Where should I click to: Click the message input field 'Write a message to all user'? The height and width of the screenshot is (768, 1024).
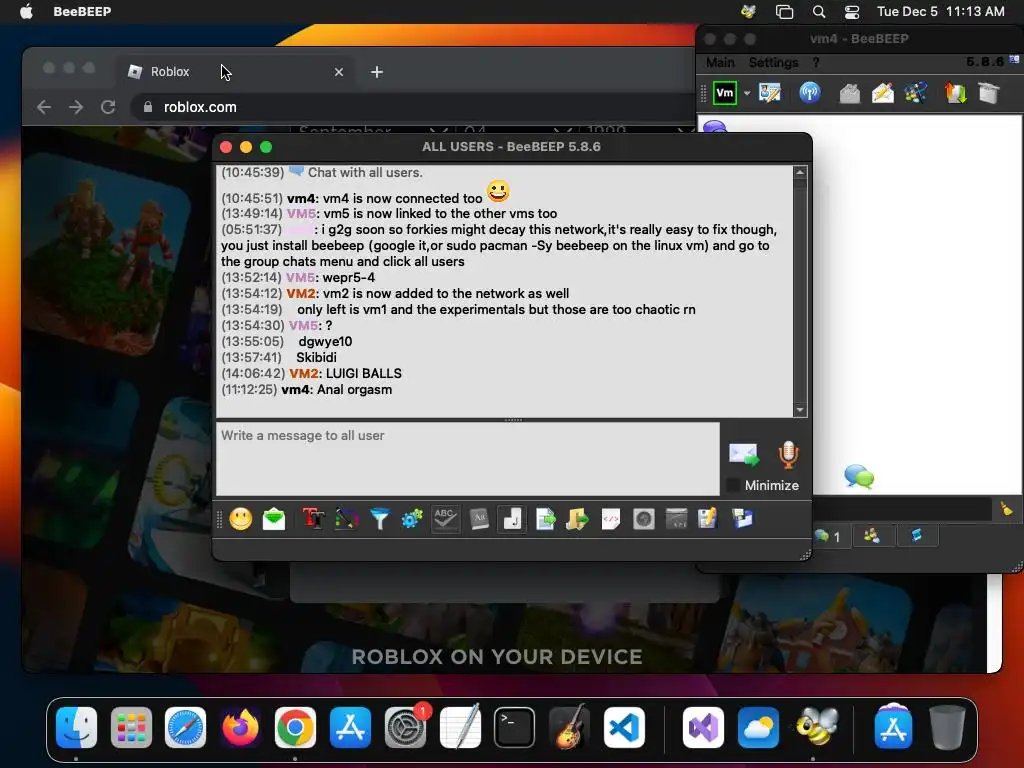(x=468, y=458)
